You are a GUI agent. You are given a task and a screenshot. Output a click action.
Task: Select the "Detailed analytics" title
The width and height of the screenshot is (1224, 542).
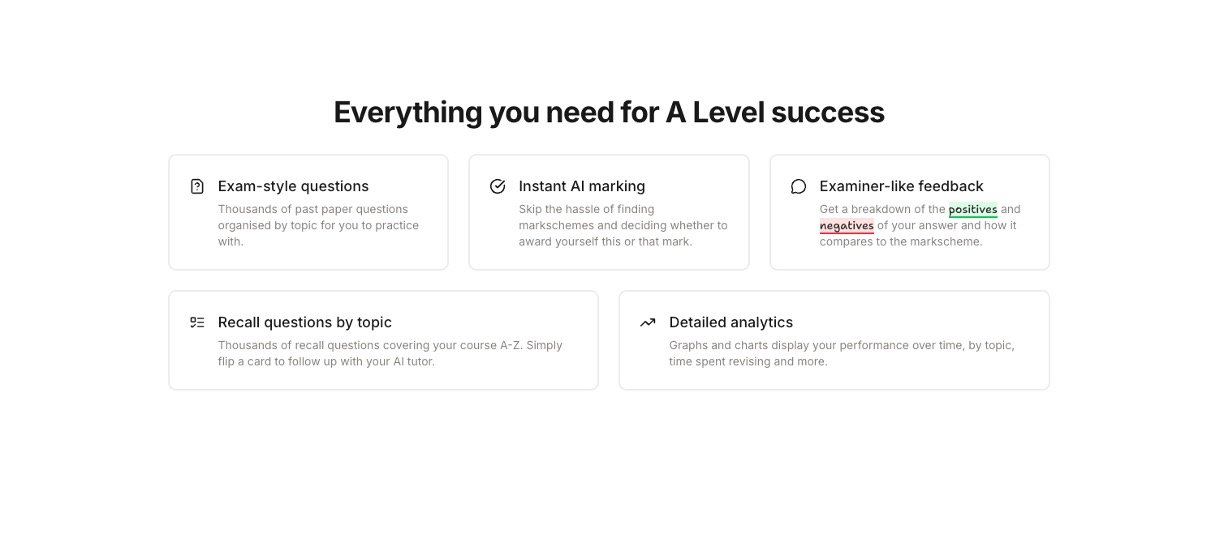(x=731, y=322)
